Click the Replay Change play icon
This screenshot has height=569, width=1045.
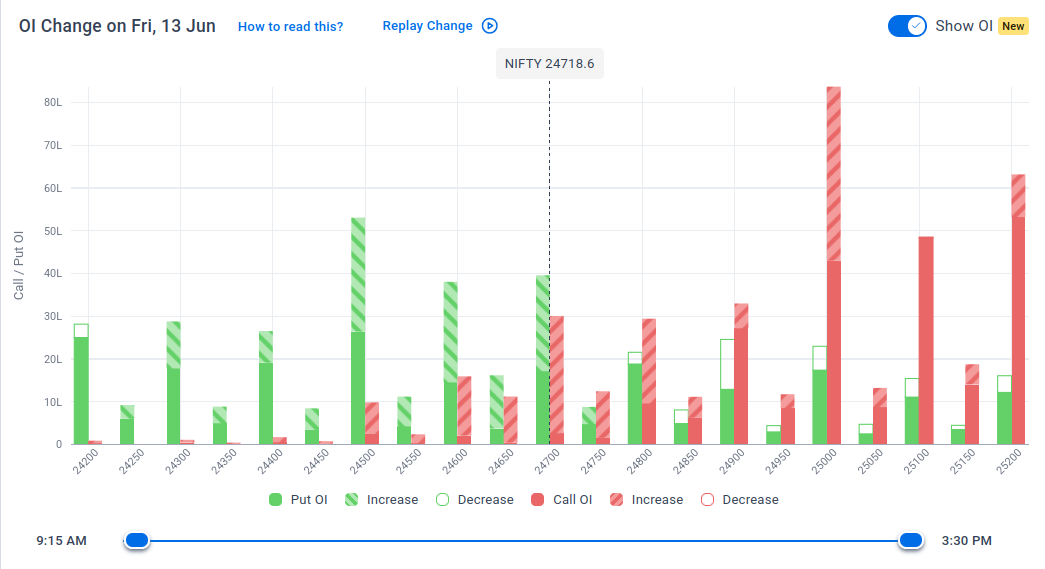490,26
